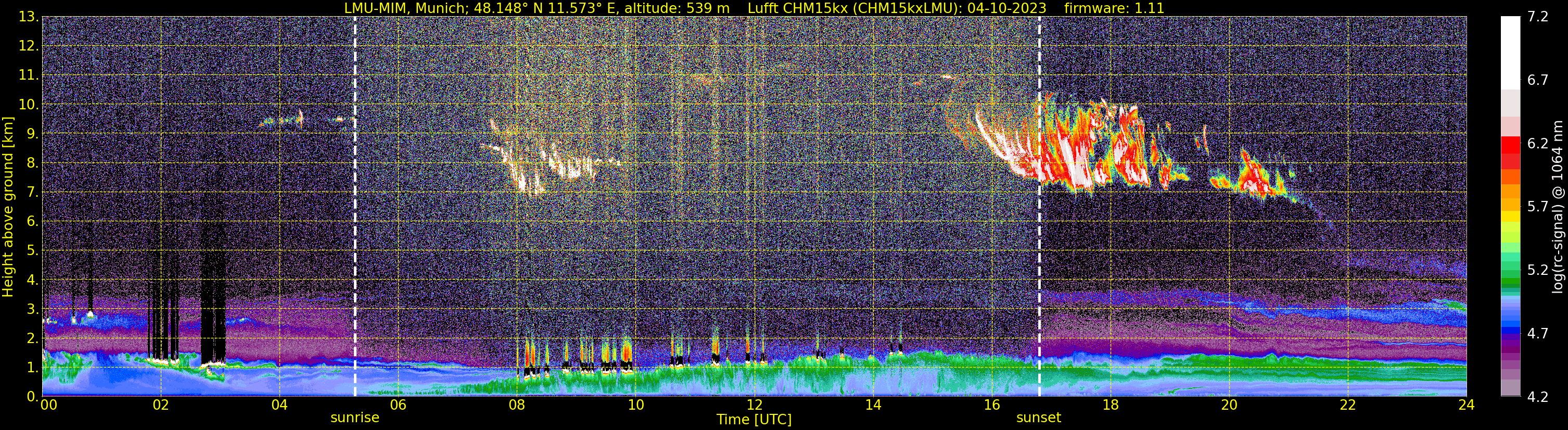Image resolution: width=1568 pixels, height=430 pixels.
Task: Click the time axis tick label 00
Action: (49, 406)
